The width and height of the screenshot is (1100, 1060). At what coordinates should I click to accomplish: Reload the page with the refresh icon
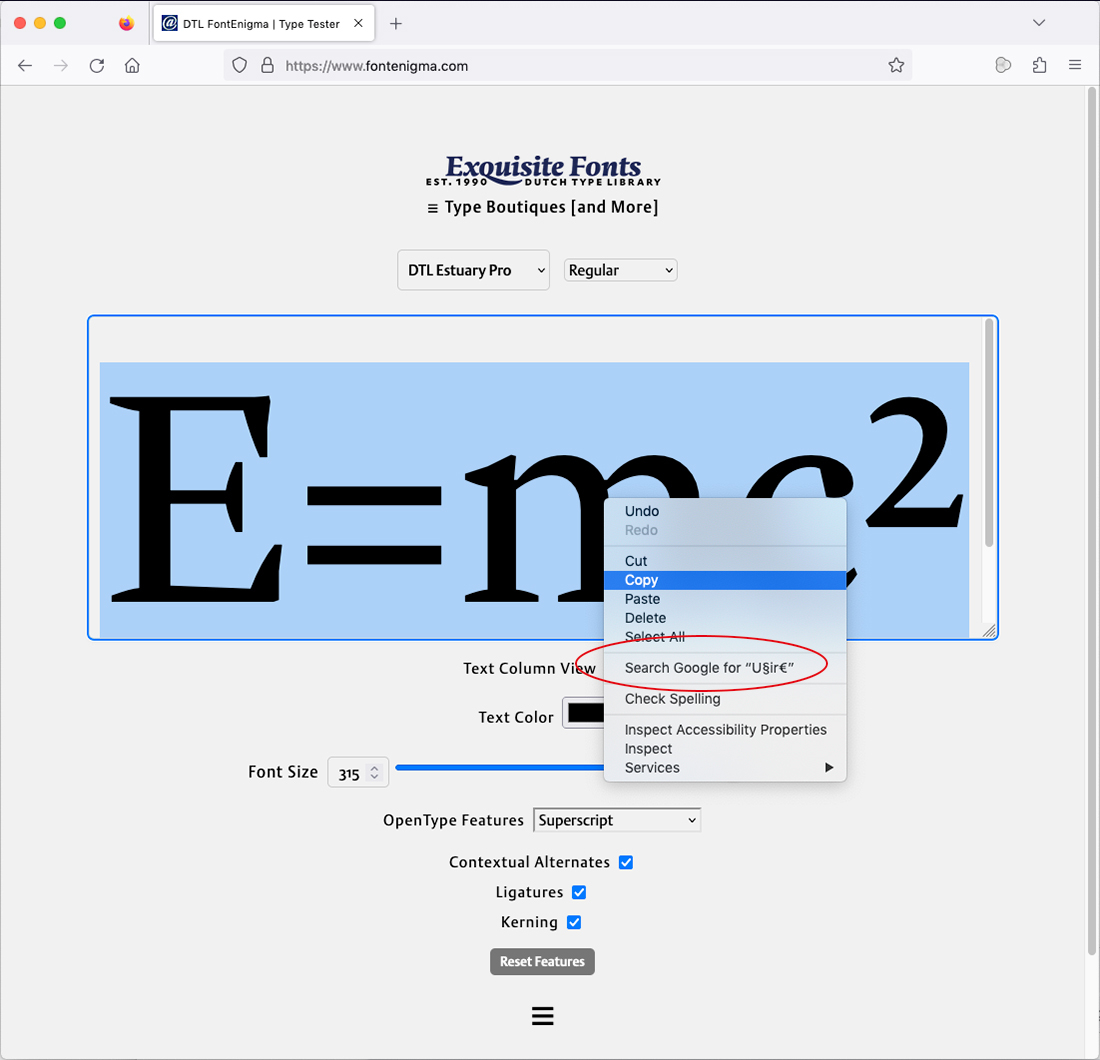coord(97,66)
